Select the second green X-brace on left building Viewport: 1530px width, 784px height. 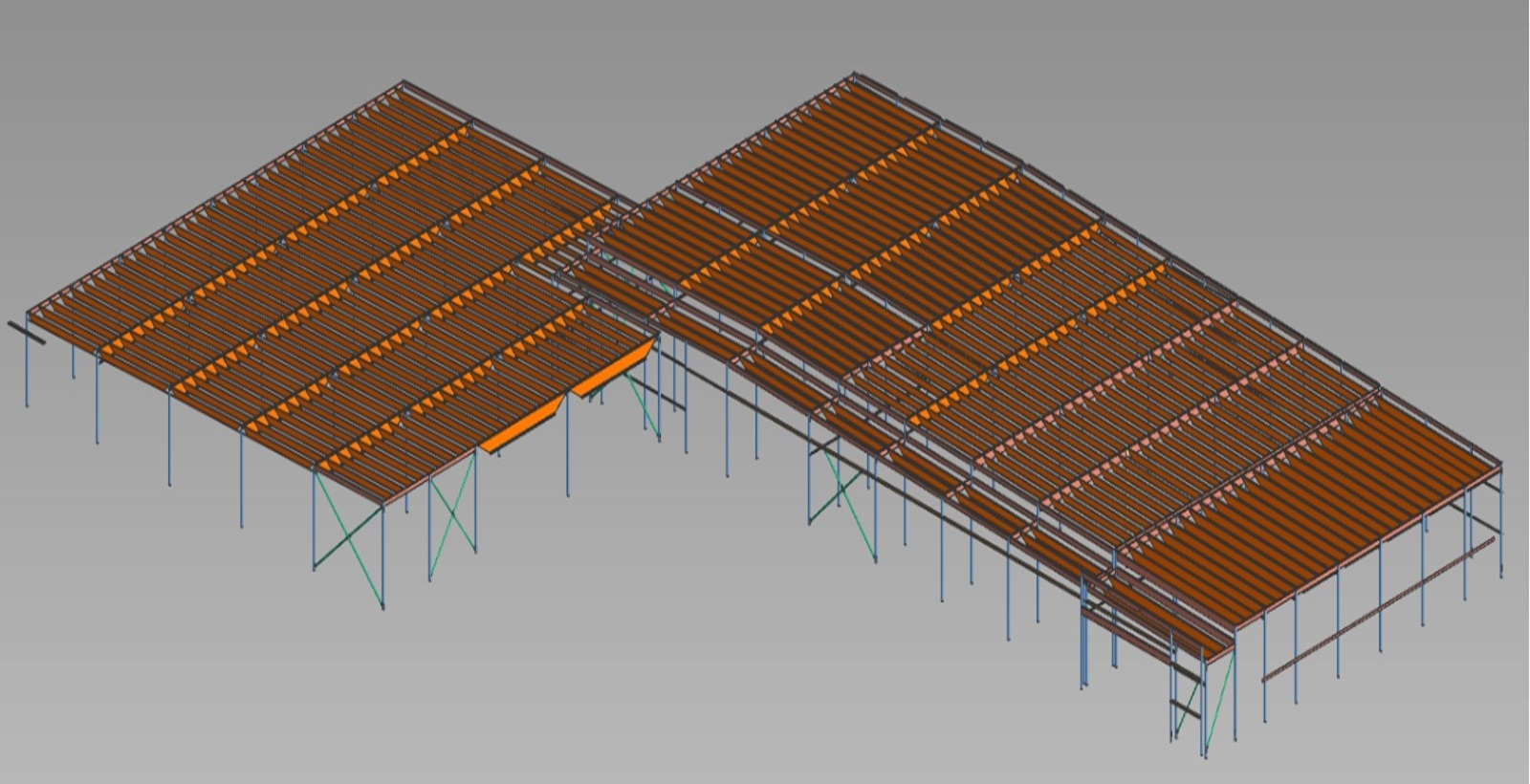(x=452, y=516)
